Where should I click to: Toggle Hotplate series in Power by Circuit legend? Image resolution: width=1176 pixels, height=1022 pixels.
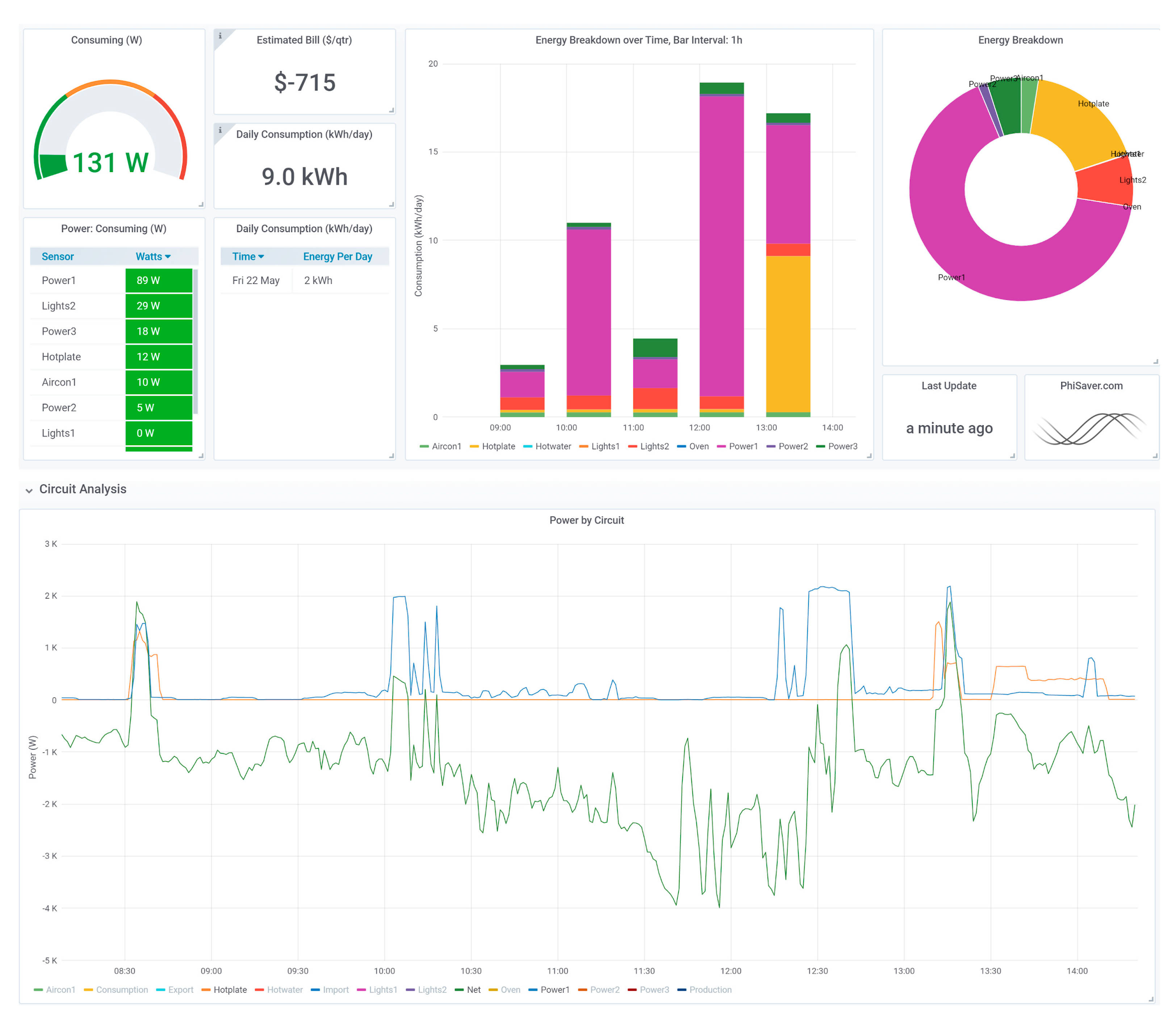(x=230, y=989)
